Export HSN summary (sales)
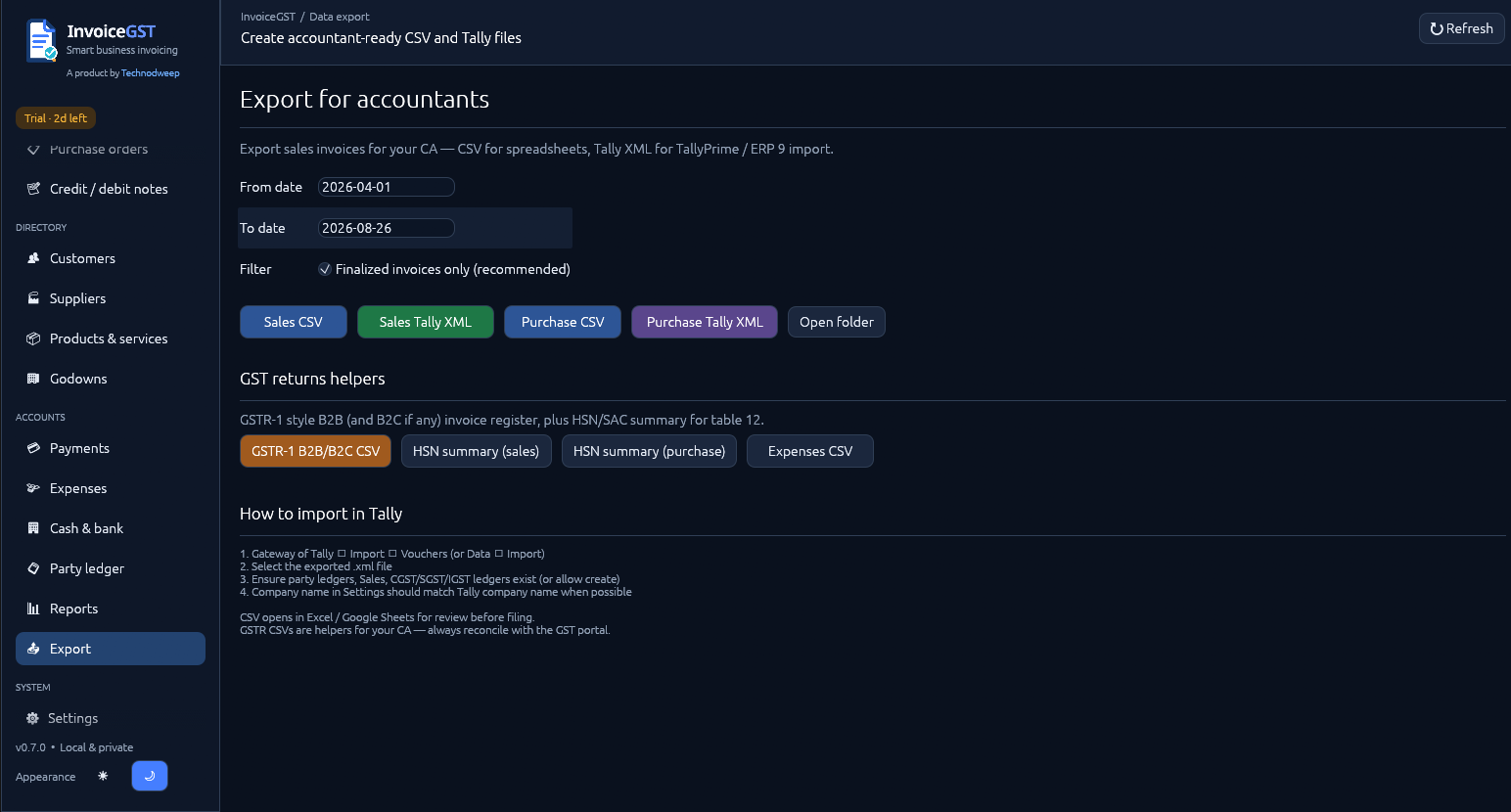Image resolution: width=1511 pixels, height=812 pixels. click(x=477, y=451)
